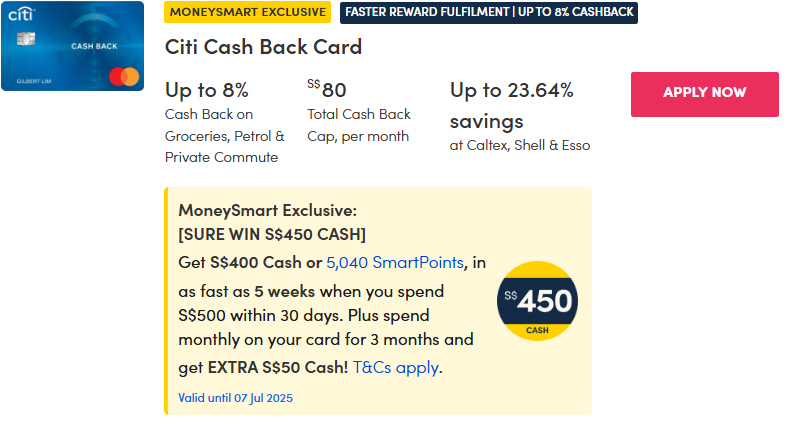790x424 pixels.
Task: Select the MoneySmart Exclusive yellow badge
Action: 248,12
